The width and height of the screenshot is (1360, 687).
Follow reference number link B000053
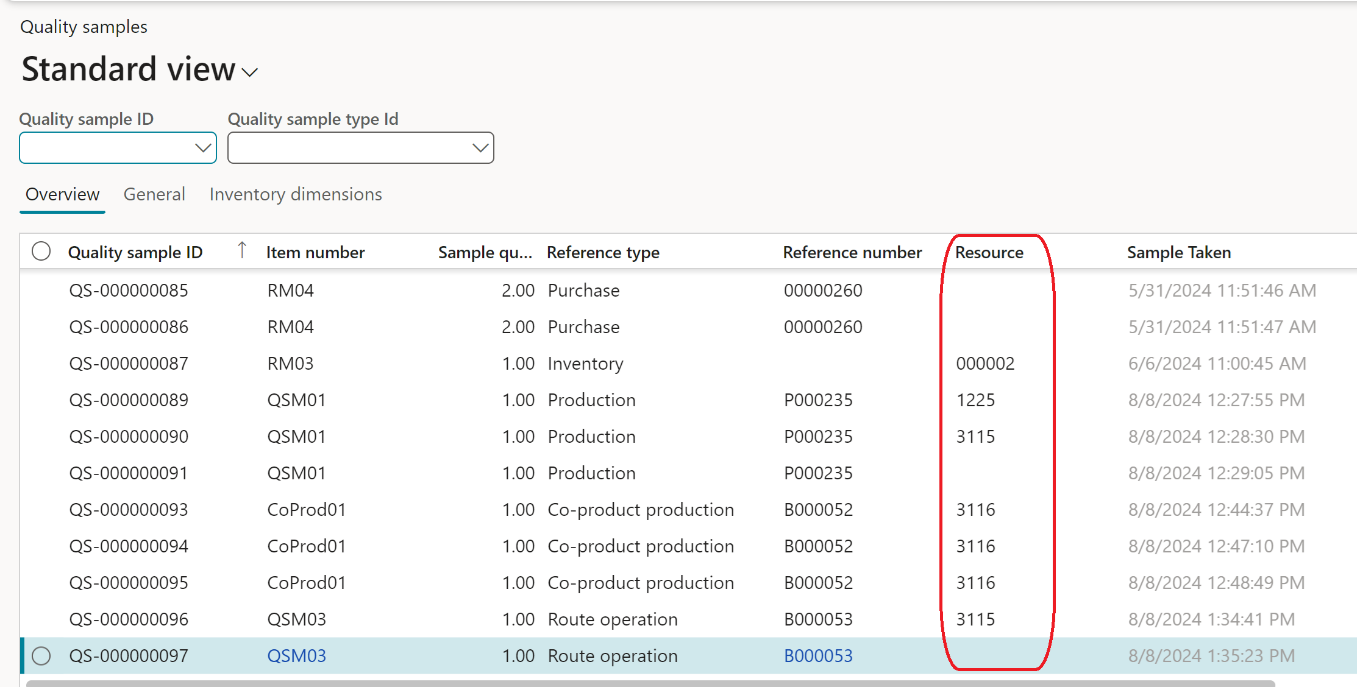pos(818,656)
